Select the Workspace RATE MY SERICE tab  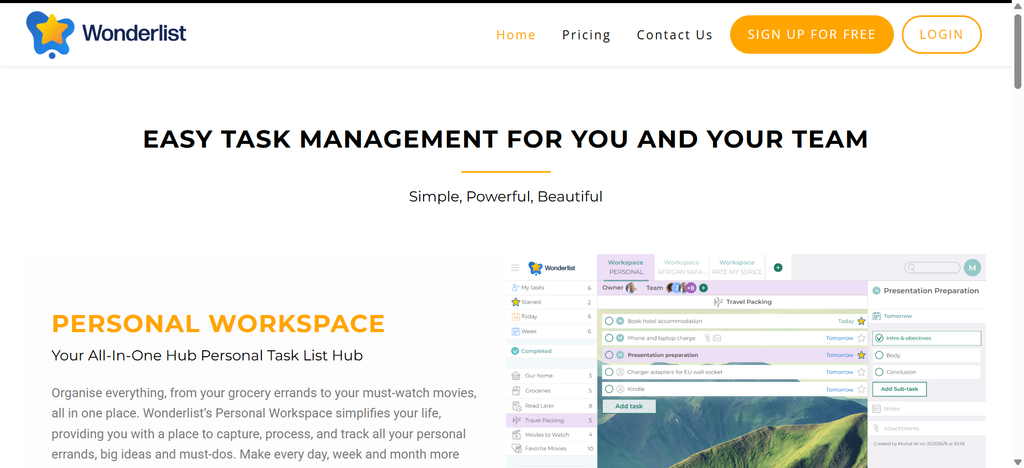click(x=737, y=267)
